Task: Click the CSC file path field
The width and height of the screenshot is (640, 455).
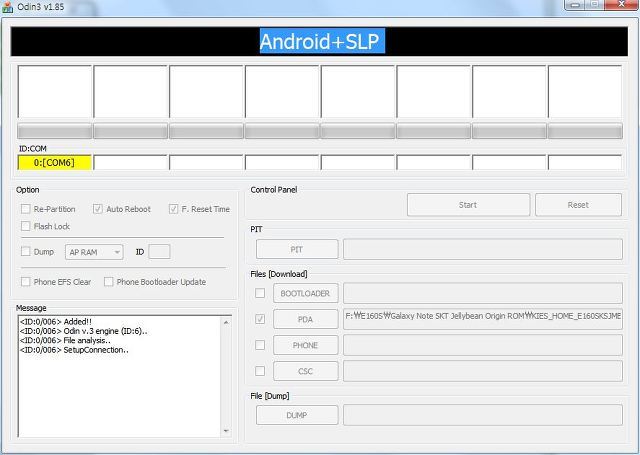Action: tap(483, 371)
